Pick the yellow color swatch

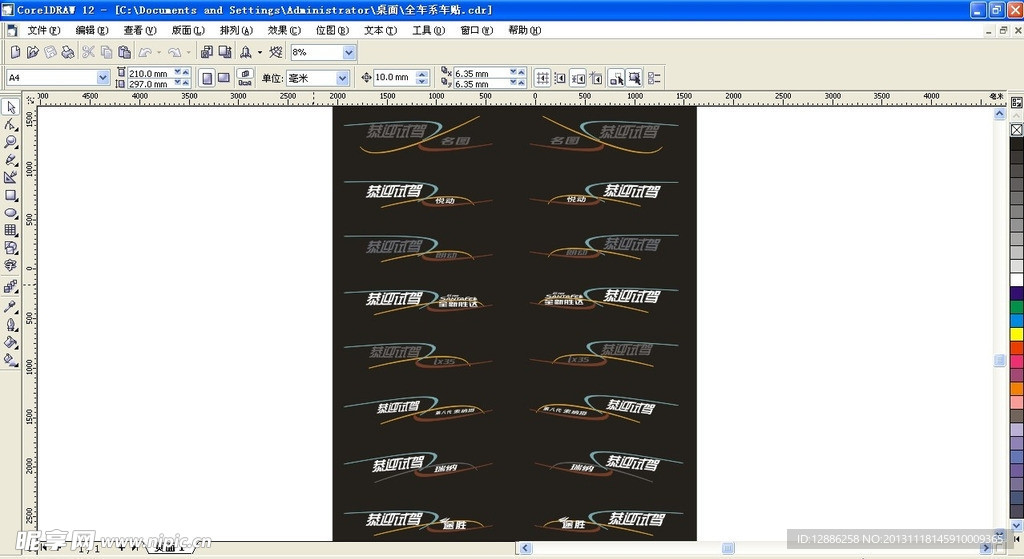pyautogui.click(x=1017, y=334)
